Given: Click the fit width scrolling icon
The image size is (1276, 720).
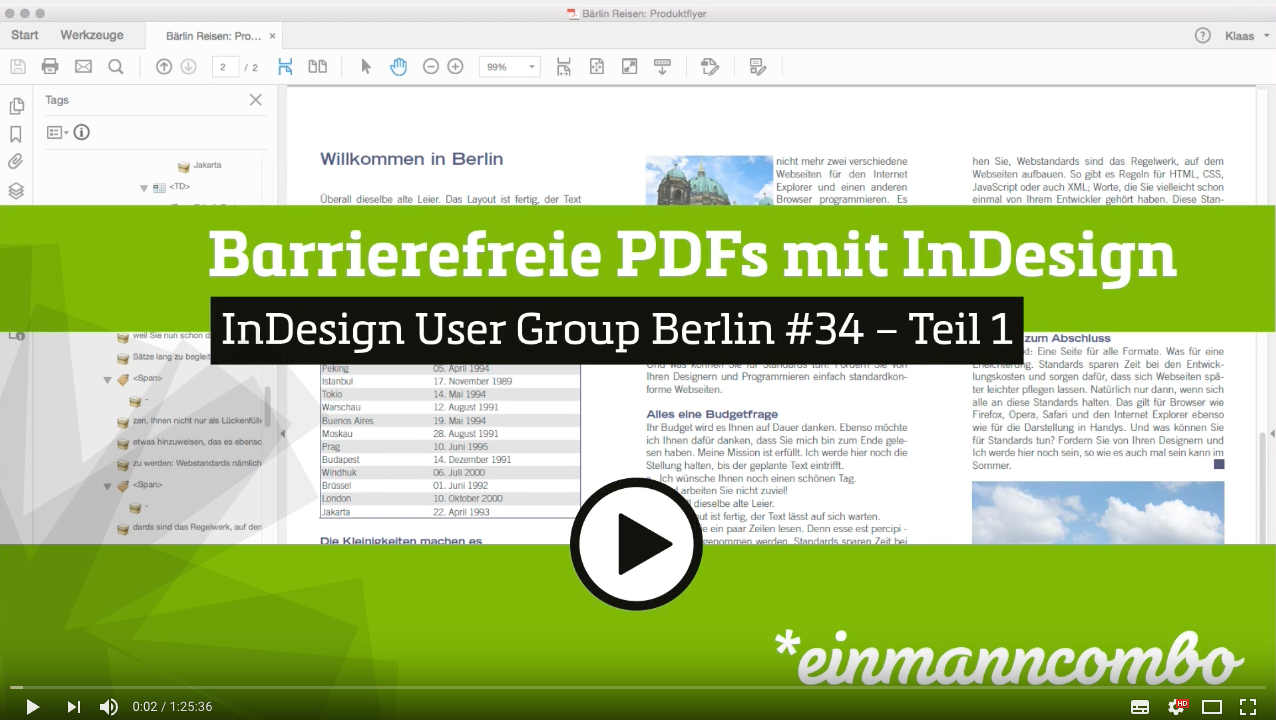Looking at the screenshot, I should click(x=564, y=67).
